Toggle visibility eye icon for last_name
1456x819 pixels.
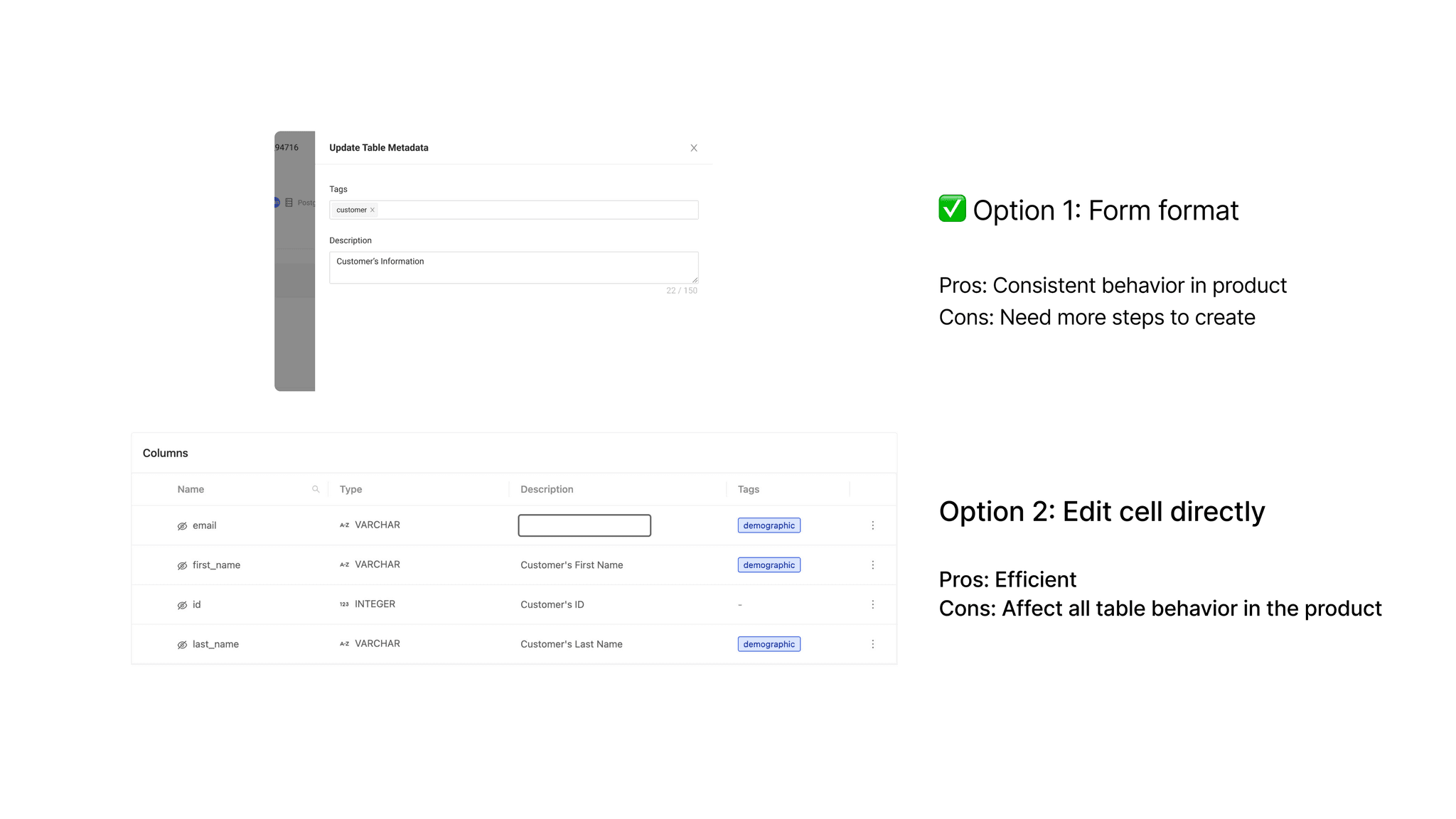[182, 645]
